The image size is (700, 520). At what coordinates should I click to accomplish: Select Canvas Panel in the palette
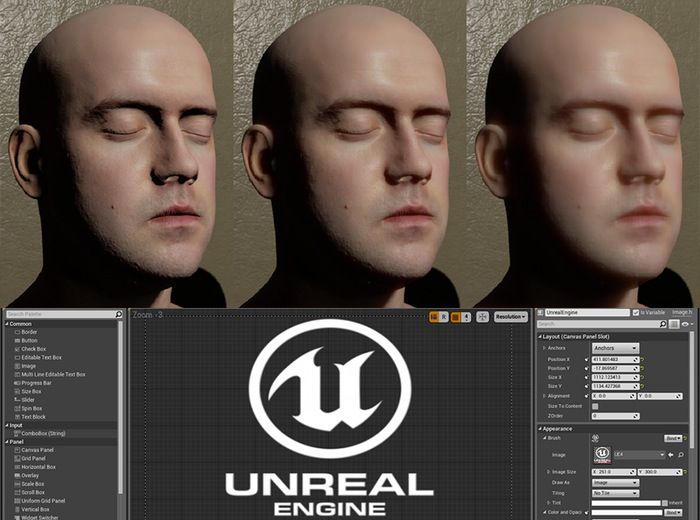(x=38, y=450)
